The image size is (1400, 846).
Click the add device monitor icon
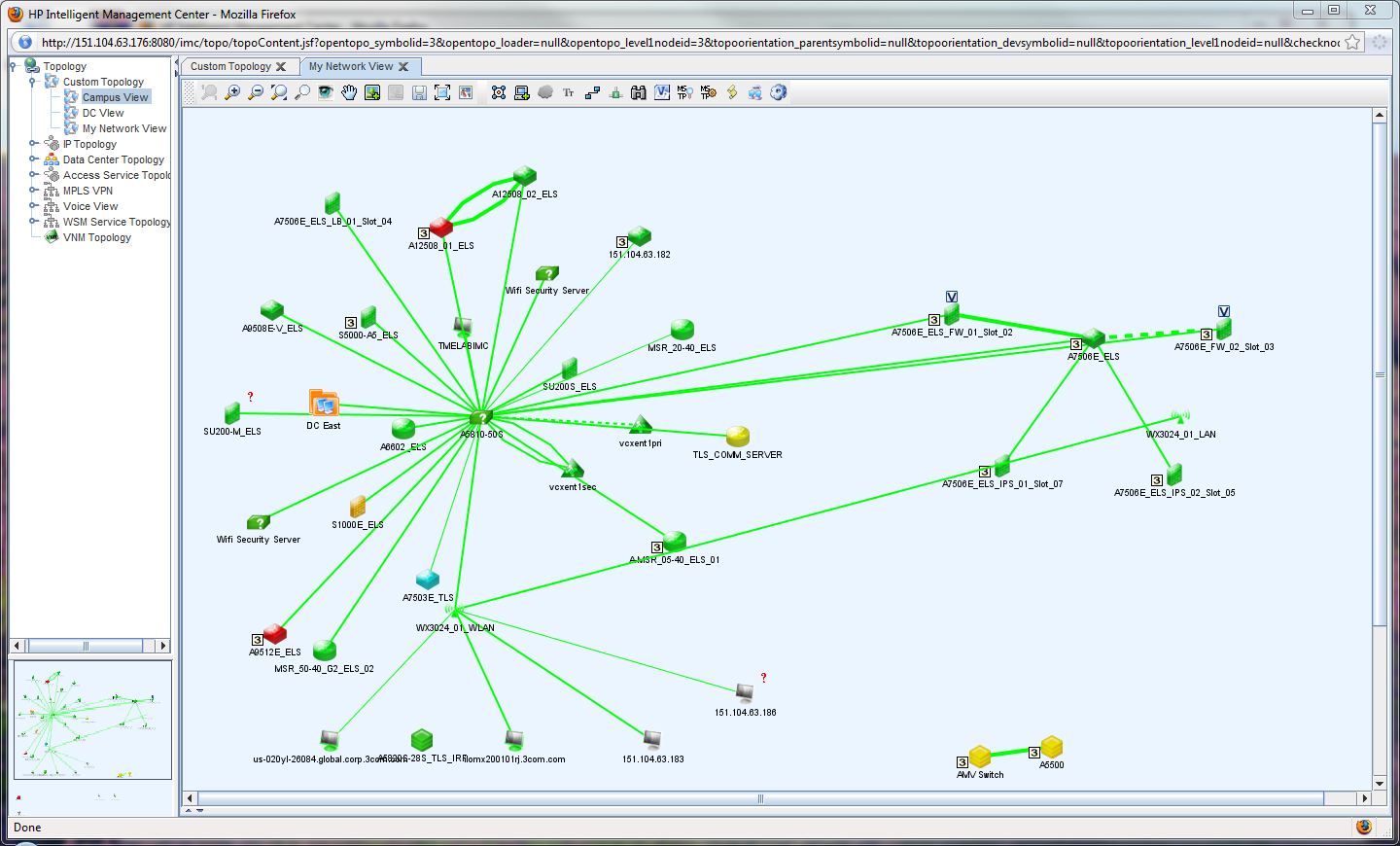[x=522, y=92]
